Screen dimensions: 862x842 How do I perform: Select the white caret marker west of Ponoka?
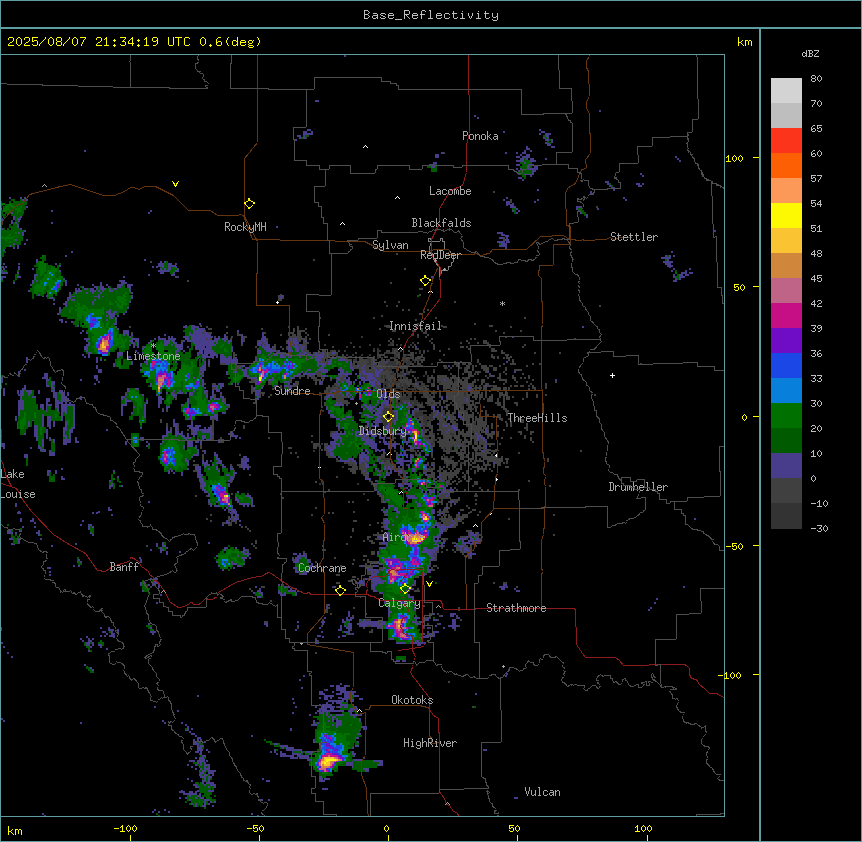(x=365, y=147)
